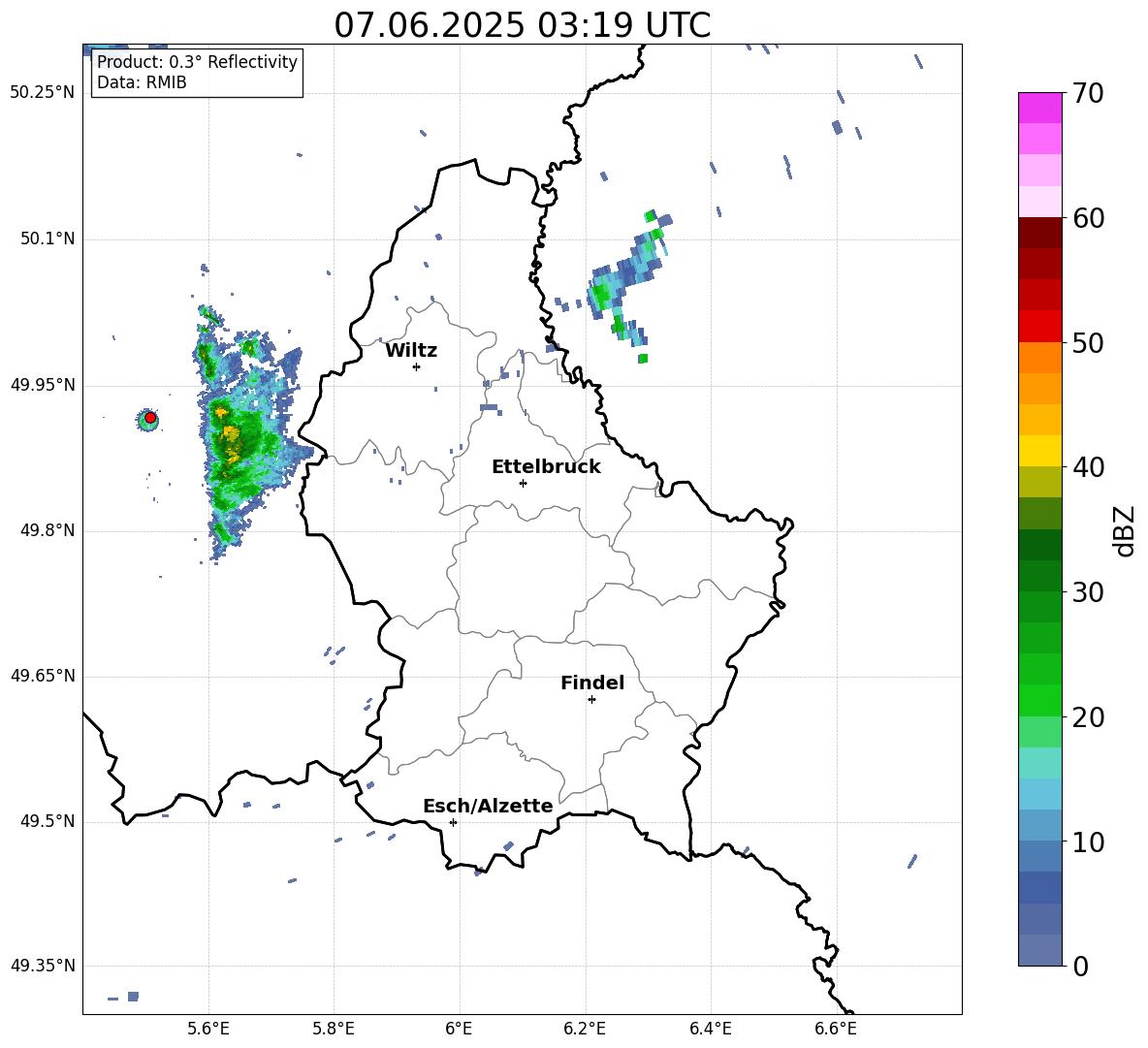The height and width of the screenshot is (1048, 1148).
Task: Pick the bright red swatch just above 50 dBZ
Action: coord(1039,327)
